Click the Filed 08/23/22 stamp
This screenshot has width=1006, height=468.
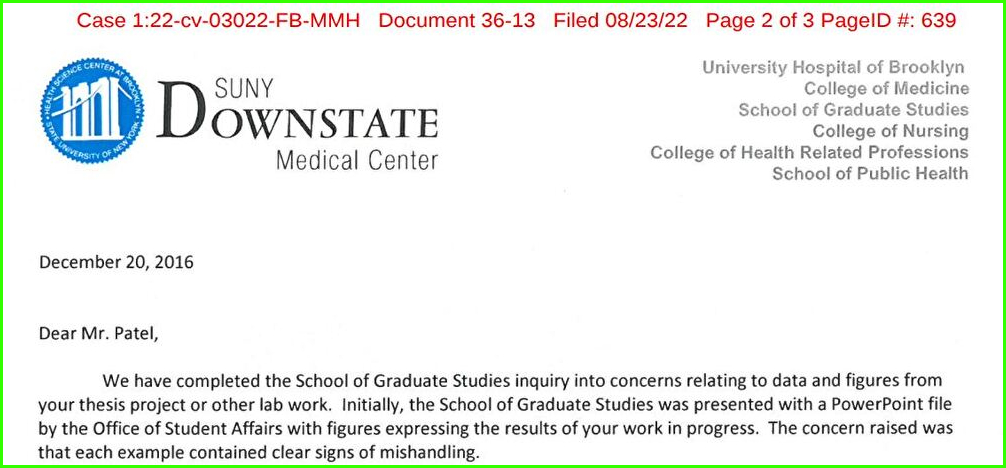tap(620, 21)
